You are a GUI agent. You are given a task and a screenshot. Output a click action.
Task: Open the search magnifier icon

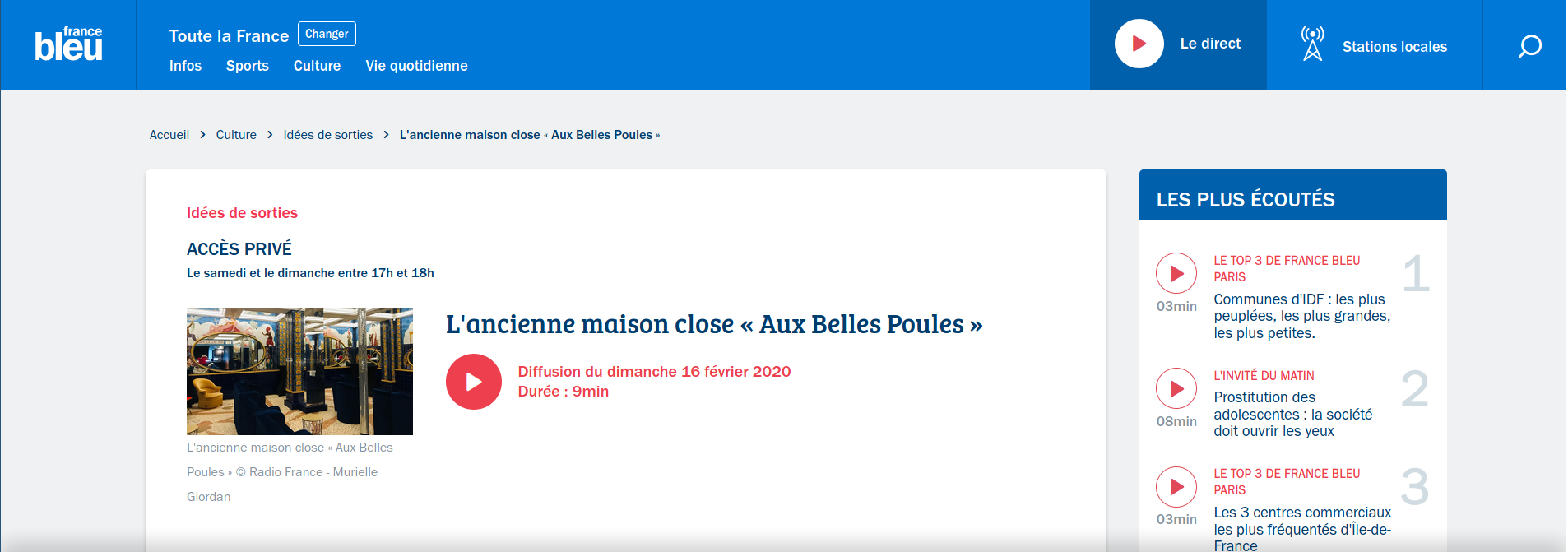click(1529, 45)
